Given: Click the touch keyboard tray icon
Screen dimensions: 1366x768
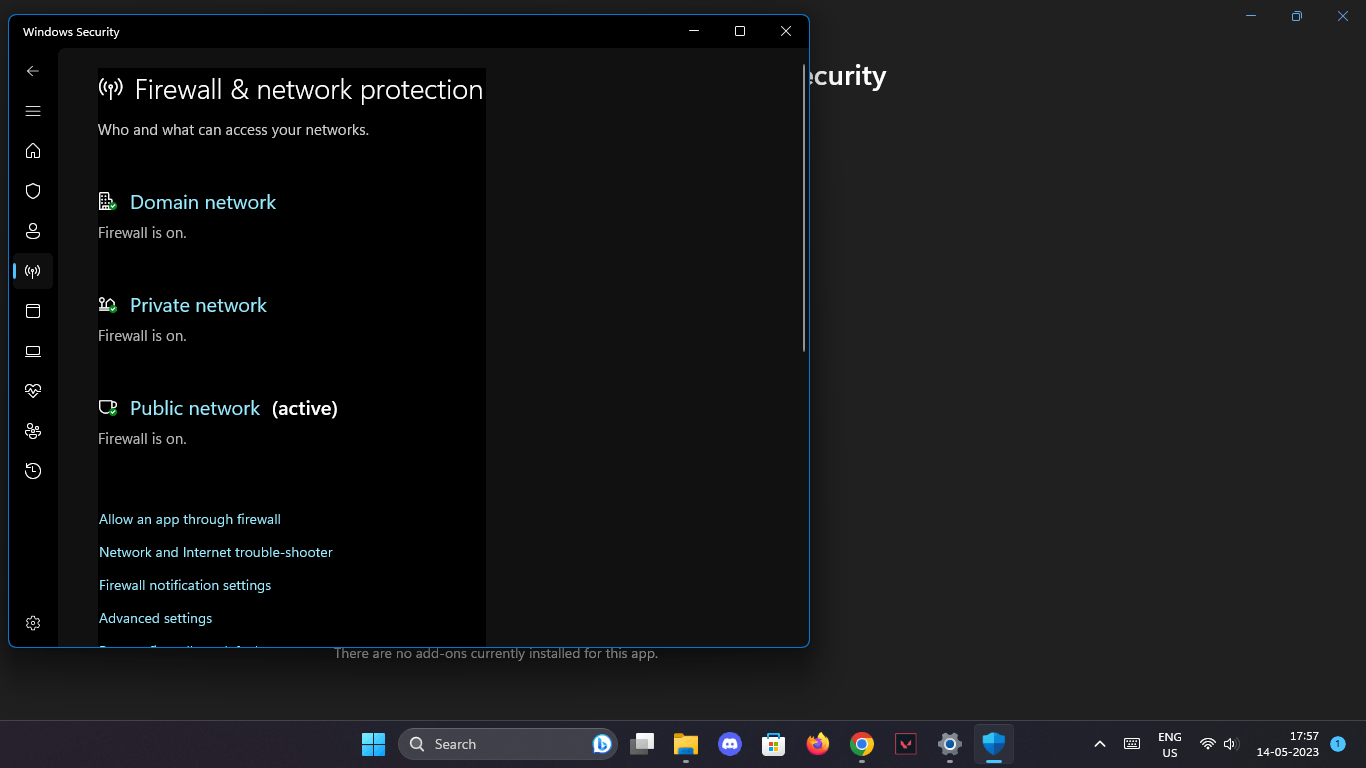Looking at the screenshot, I should [x=1132, y=744].
